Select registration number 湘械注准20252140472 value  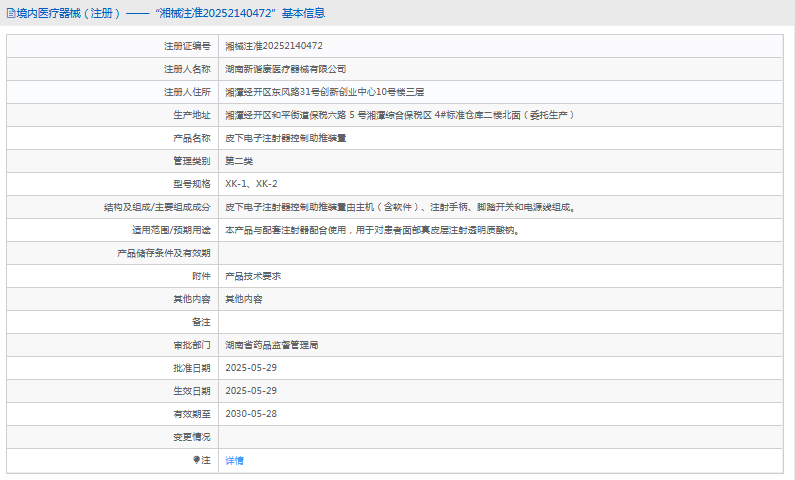[x=274, y=46]
